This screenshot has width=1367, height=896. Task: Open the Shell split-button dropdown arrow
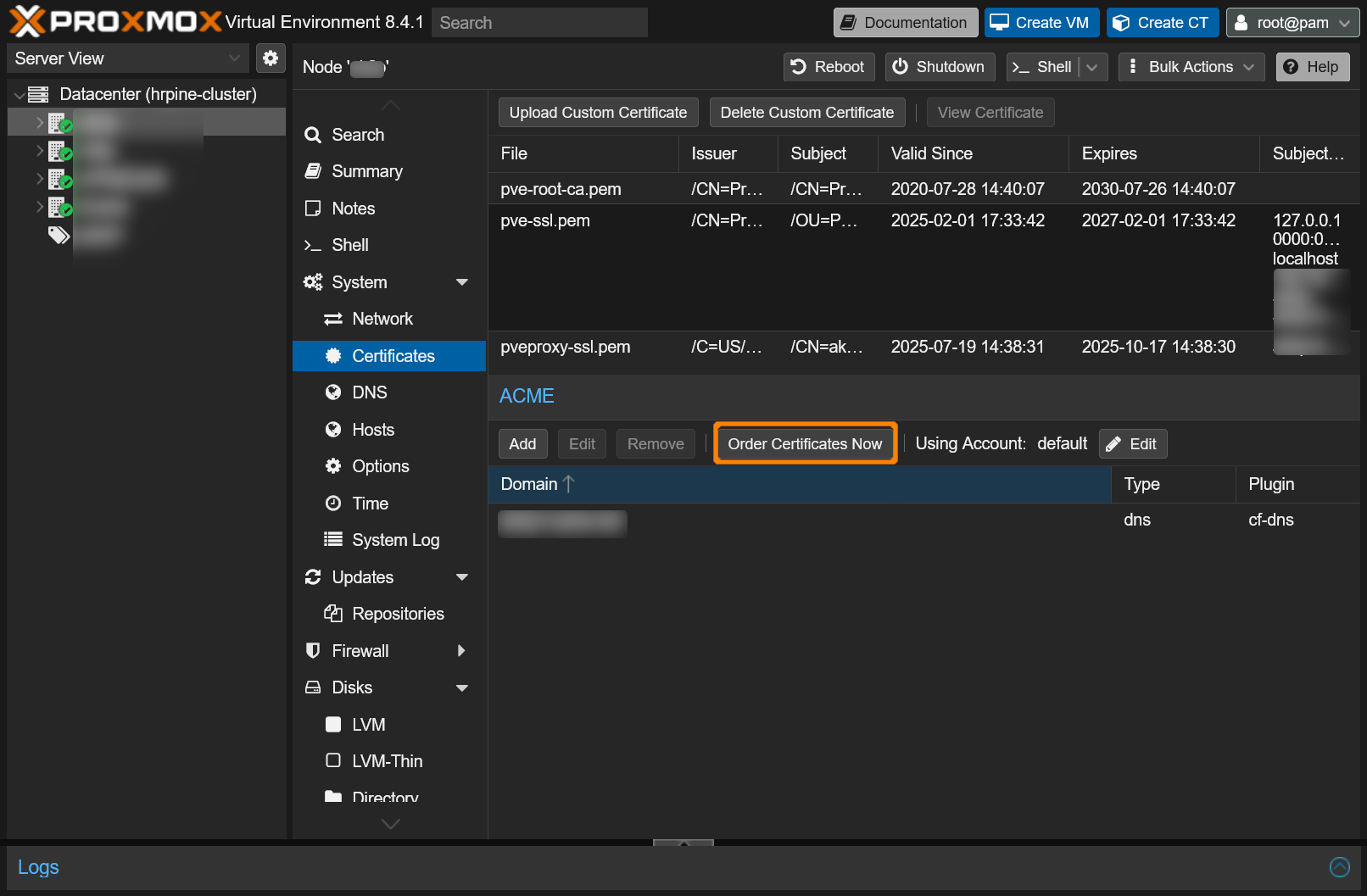(1093, 66)
